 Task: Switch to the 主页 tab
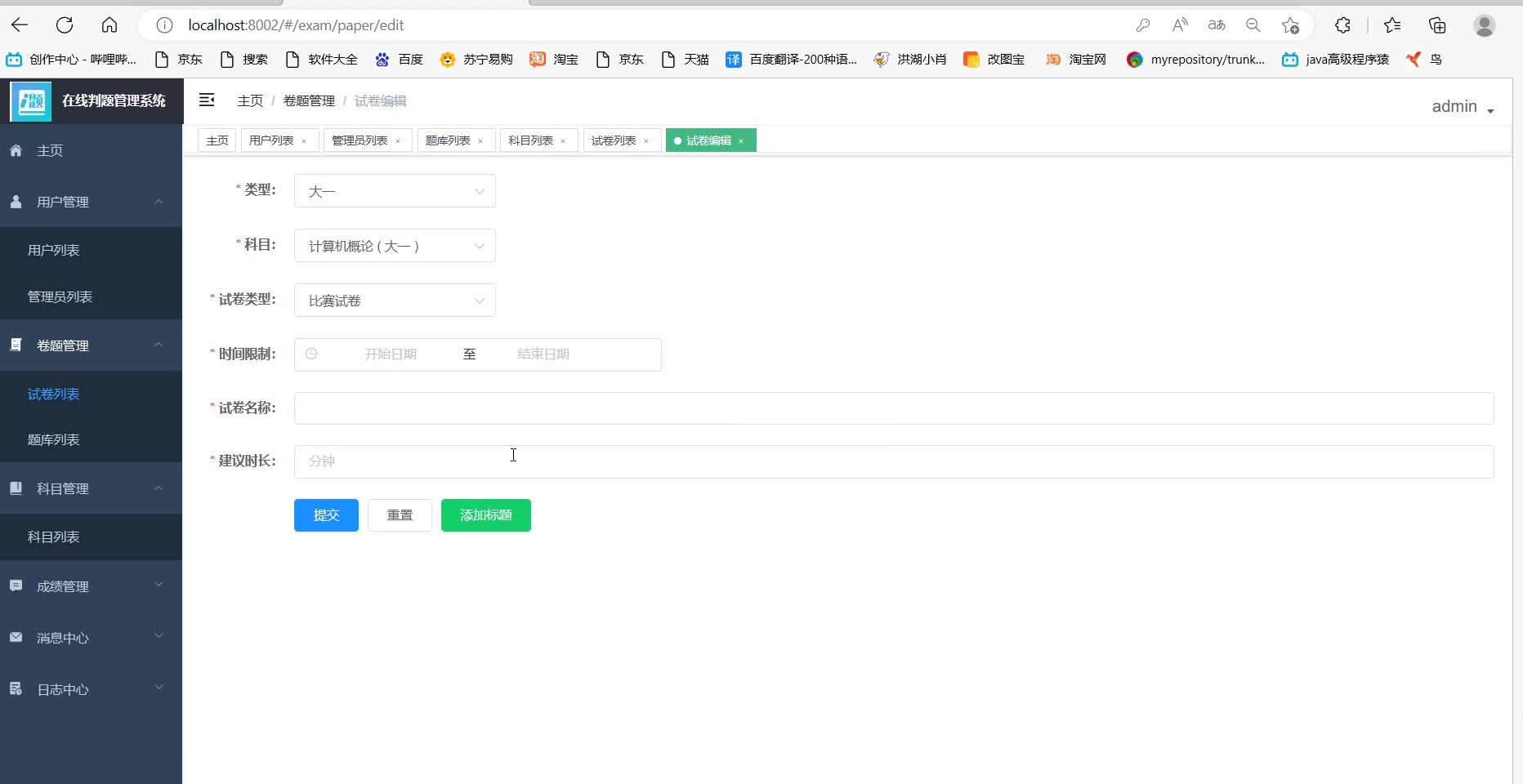pyautogui.click(x=217, y=140)
